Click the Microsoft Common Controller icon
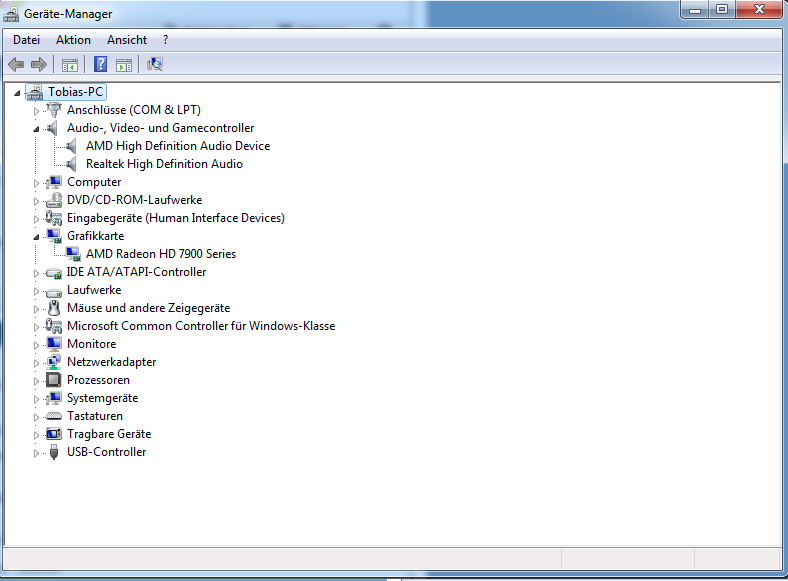Screen dimensions: 788x581 (54, 326)
